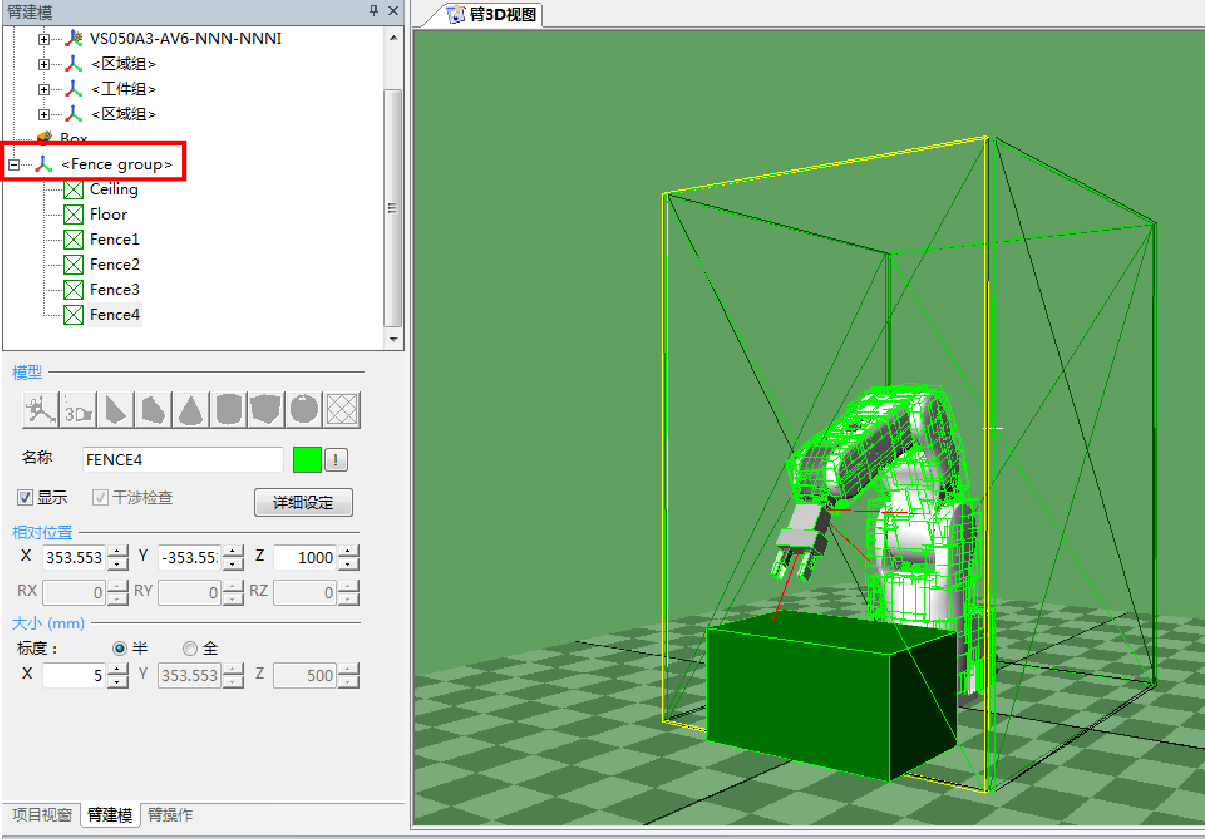Select the 半 radio button
The height and width of the screenshot is (839, 1205).
point(120,648)
